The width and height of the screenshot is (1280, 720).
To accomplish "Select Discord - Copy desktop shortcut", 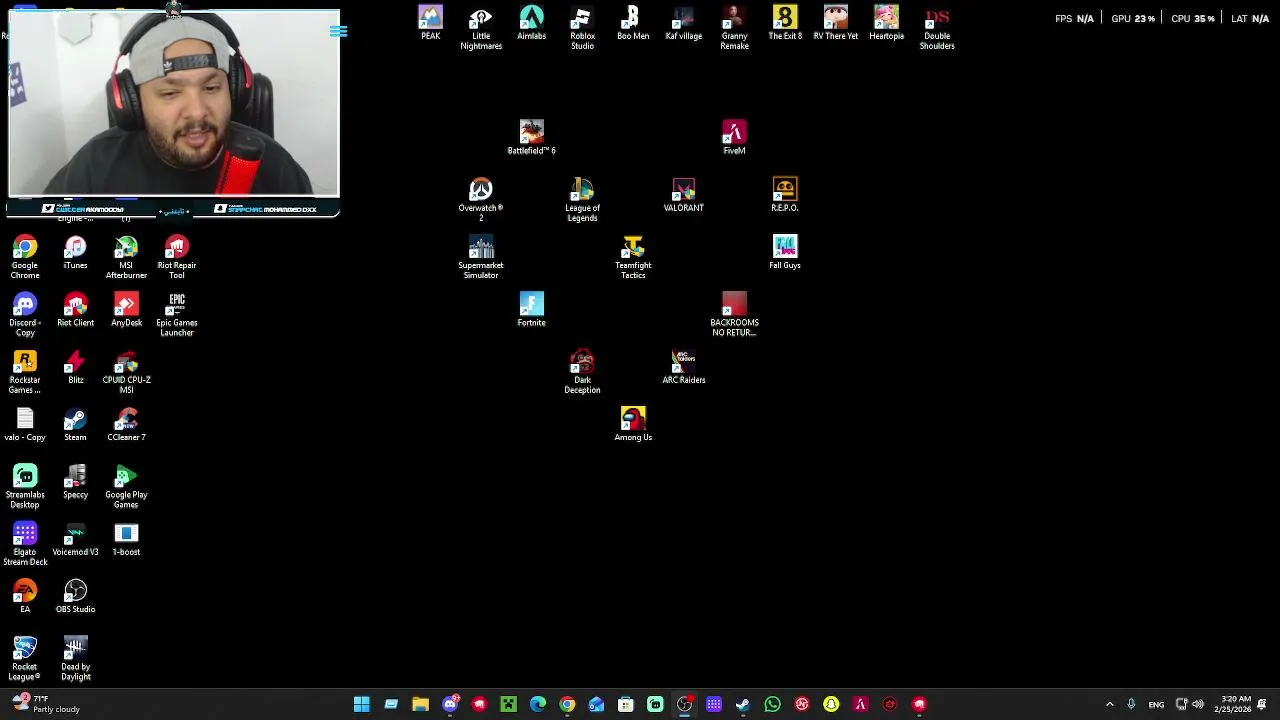I will click(25, 314).
